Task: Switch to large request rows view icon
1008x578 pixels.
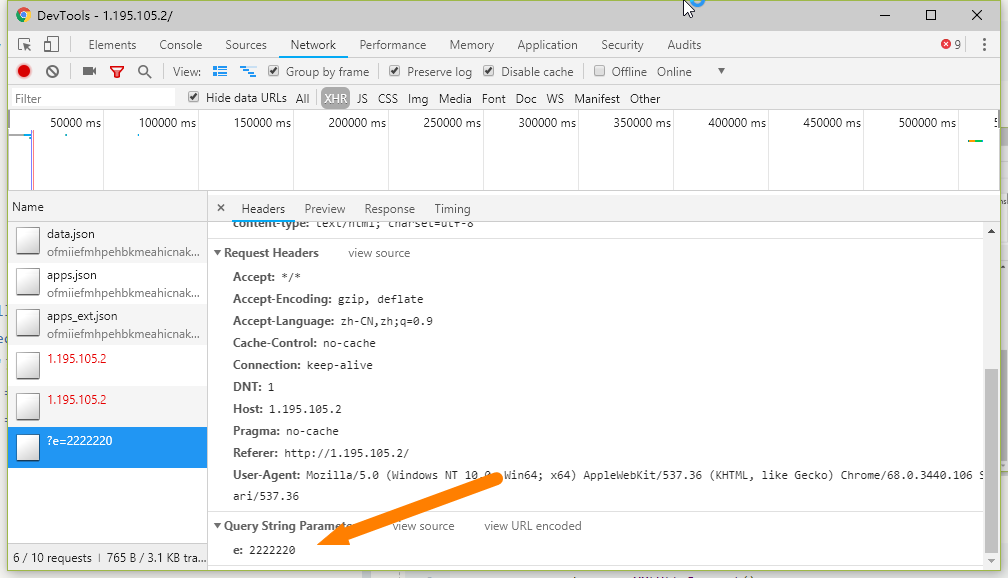Action: point(220,71)
